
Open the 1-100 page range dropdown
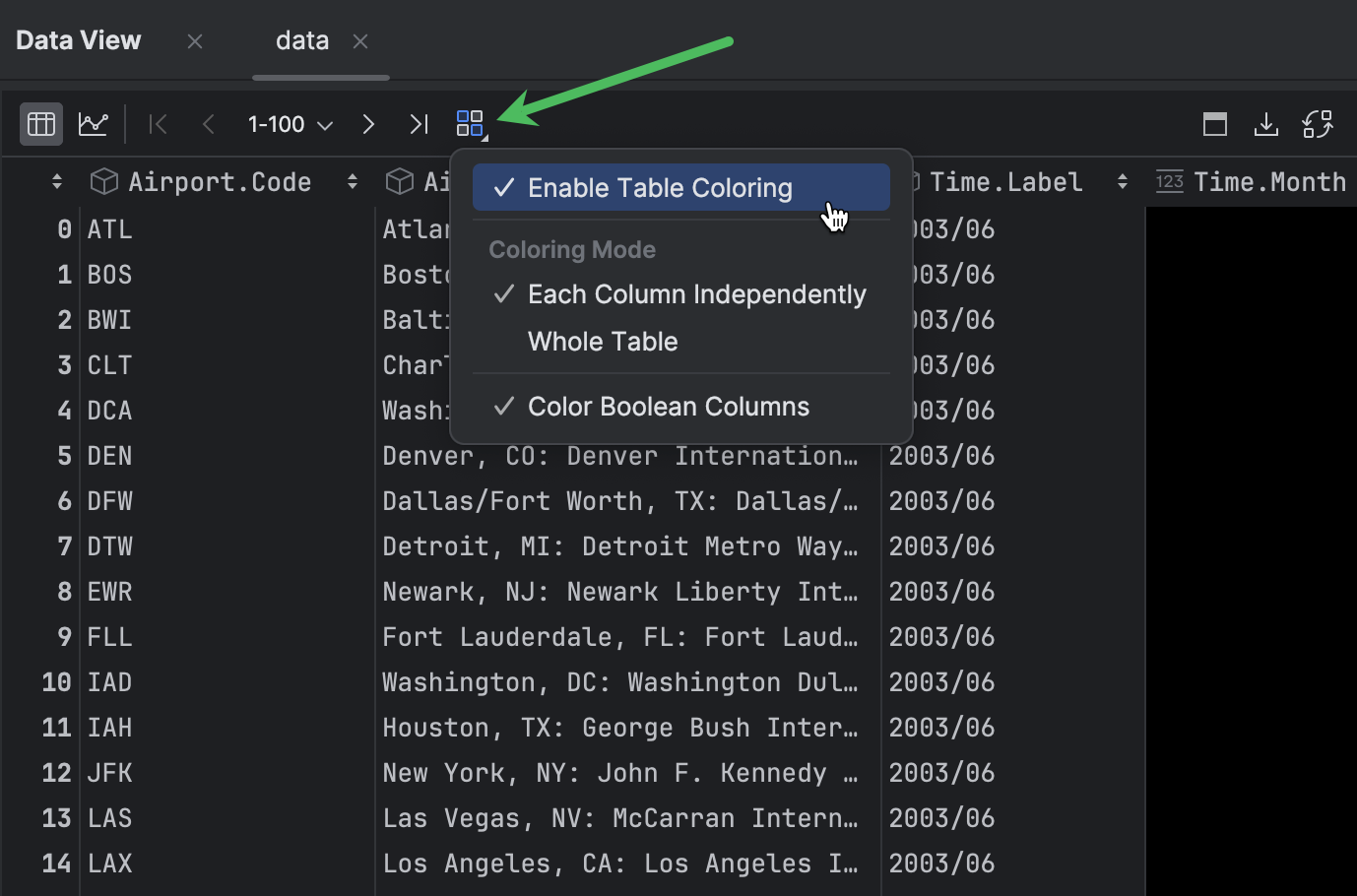tap(290, 123)
